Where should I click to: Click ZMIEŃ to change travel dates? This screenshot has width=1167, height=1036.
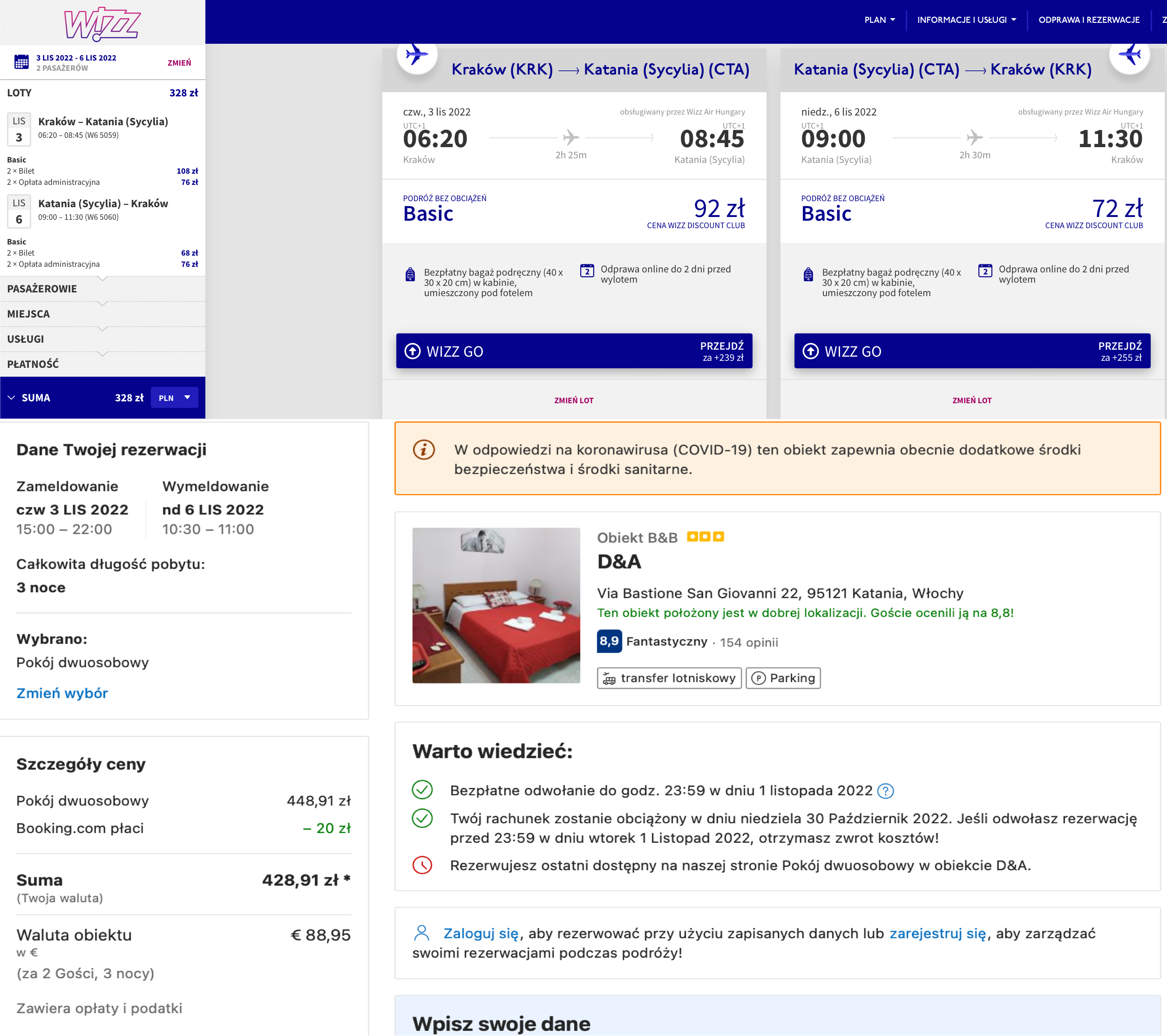pos(179,63)
